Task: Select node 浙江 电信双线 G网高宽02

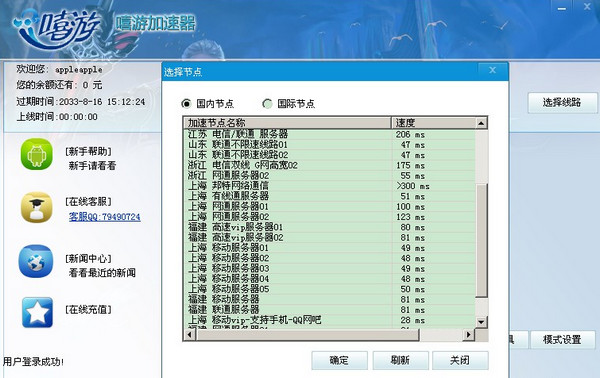Action: click(330, 165)
